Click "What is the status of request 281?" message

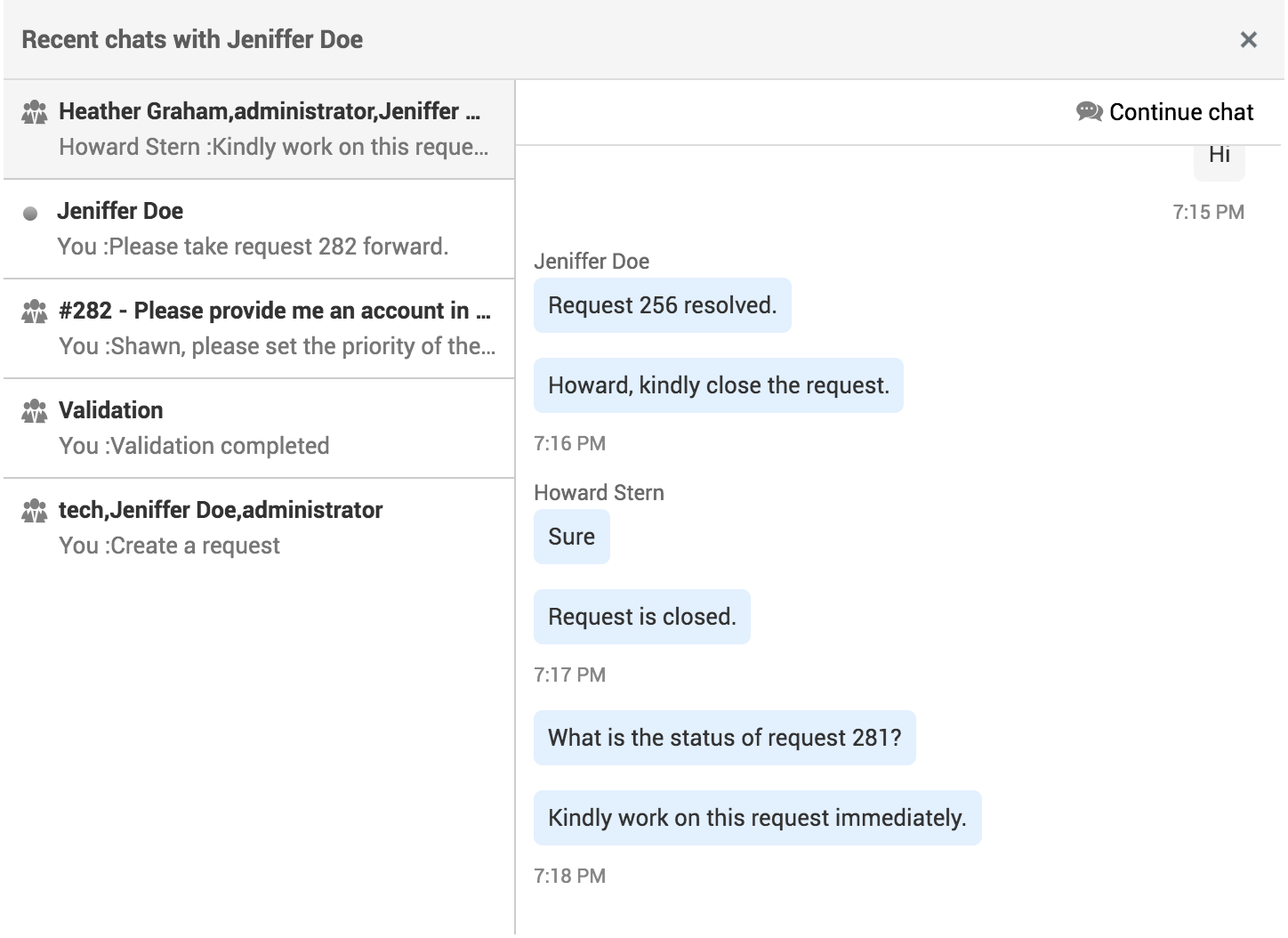click(724, 738)
